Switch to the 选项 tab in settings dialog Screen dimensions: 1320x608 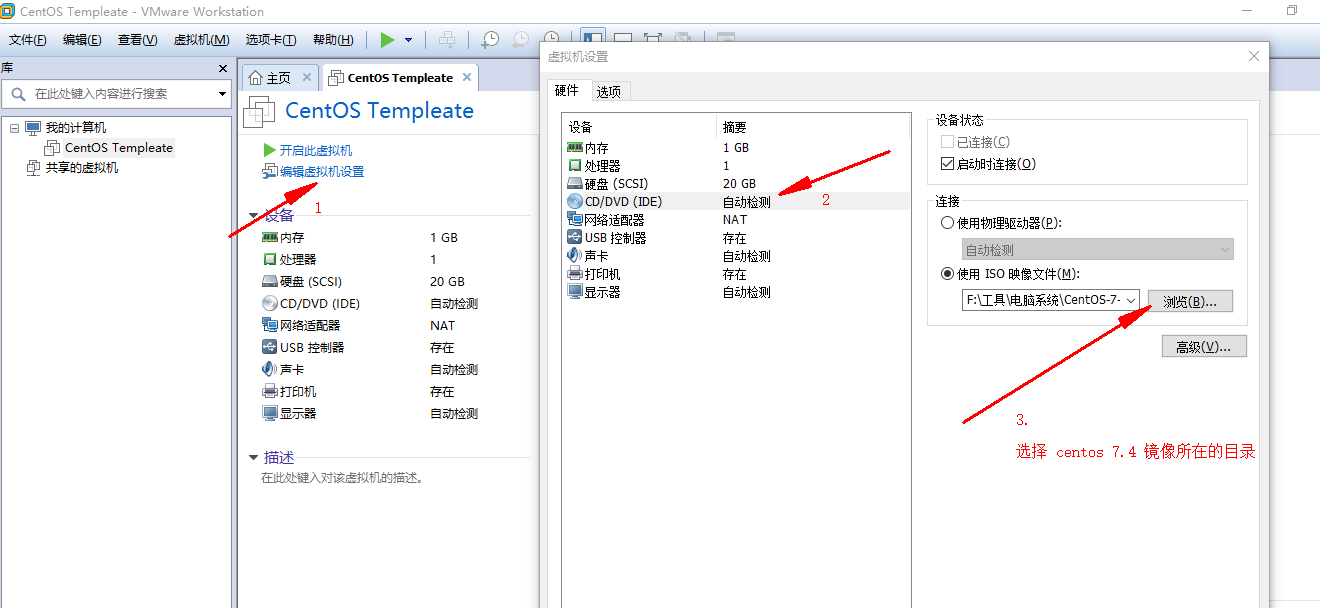coord(609,91)
